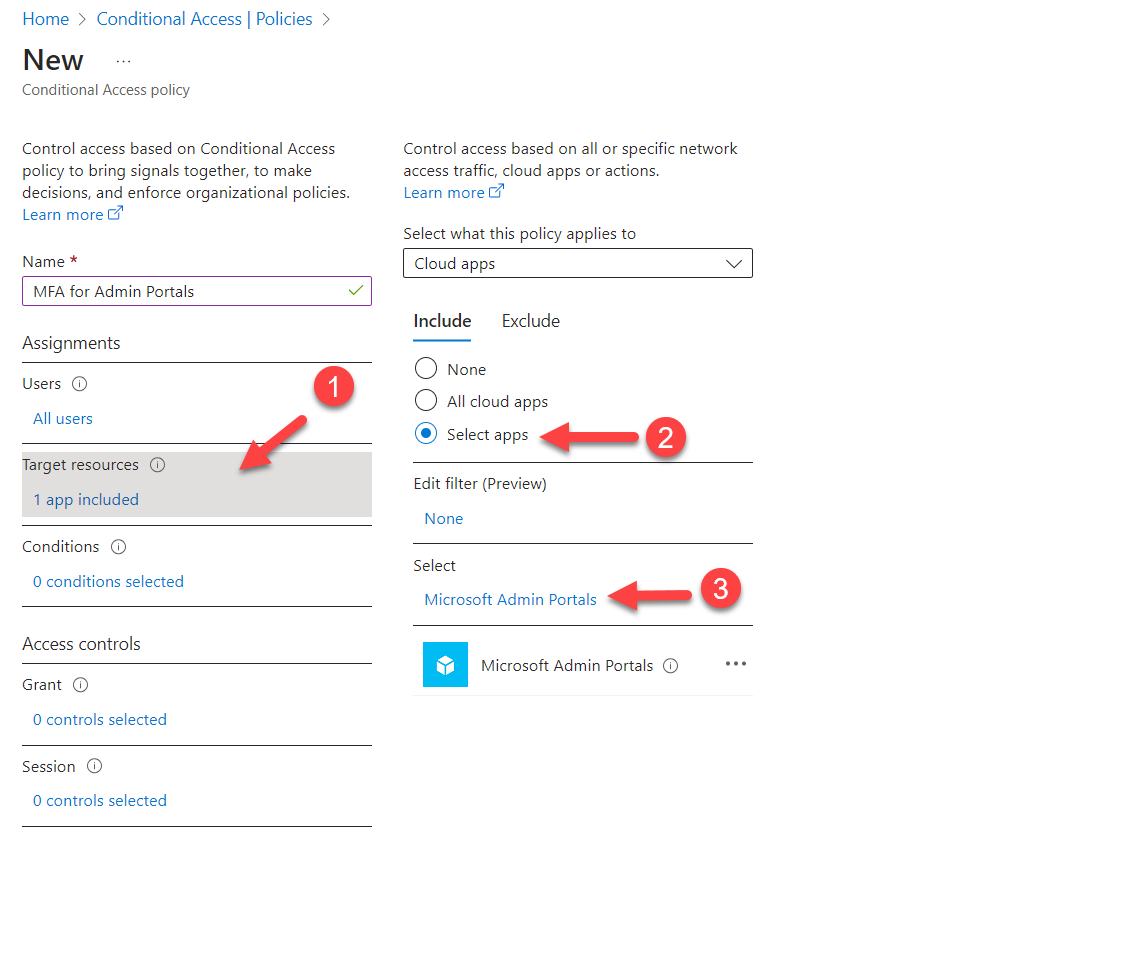Switch to the Include tab
This screenshot has width=1137, height=972.
point(442,321)
